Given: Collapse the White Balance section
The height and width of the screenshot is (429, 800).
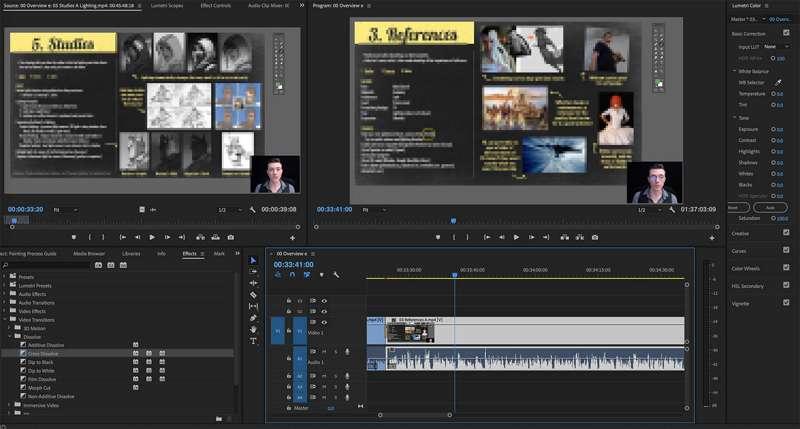Looking at the screenshot, I should pos(735,71).
